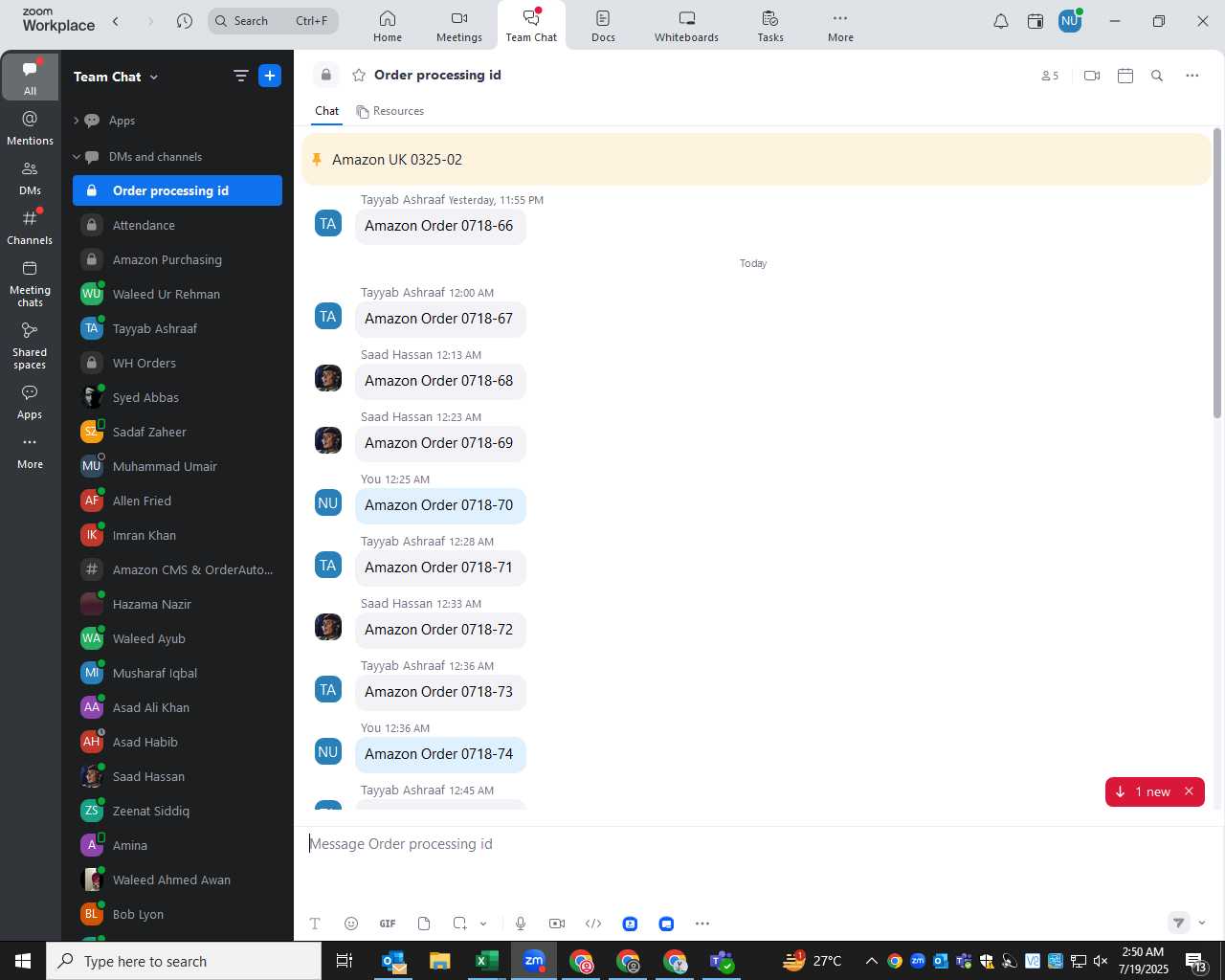Open the Amazon Purchasing channel

click(x=177, y=260)
